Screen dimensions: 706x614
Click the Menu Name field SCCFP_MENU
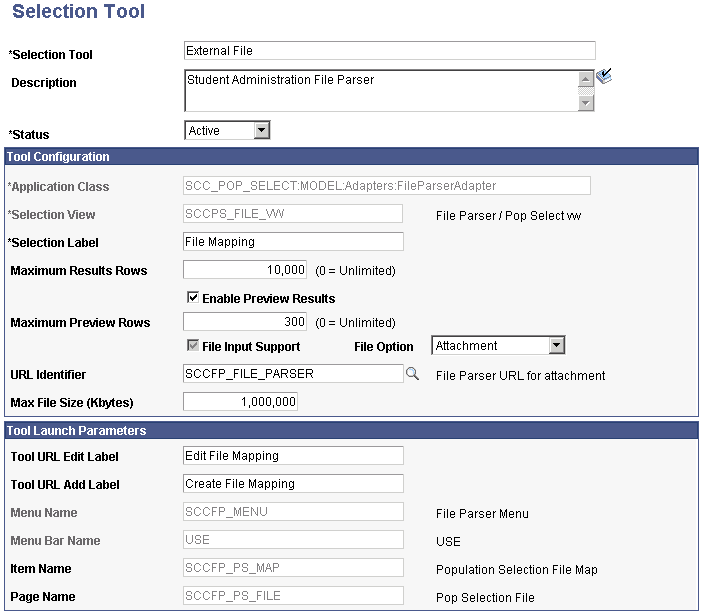293,511
